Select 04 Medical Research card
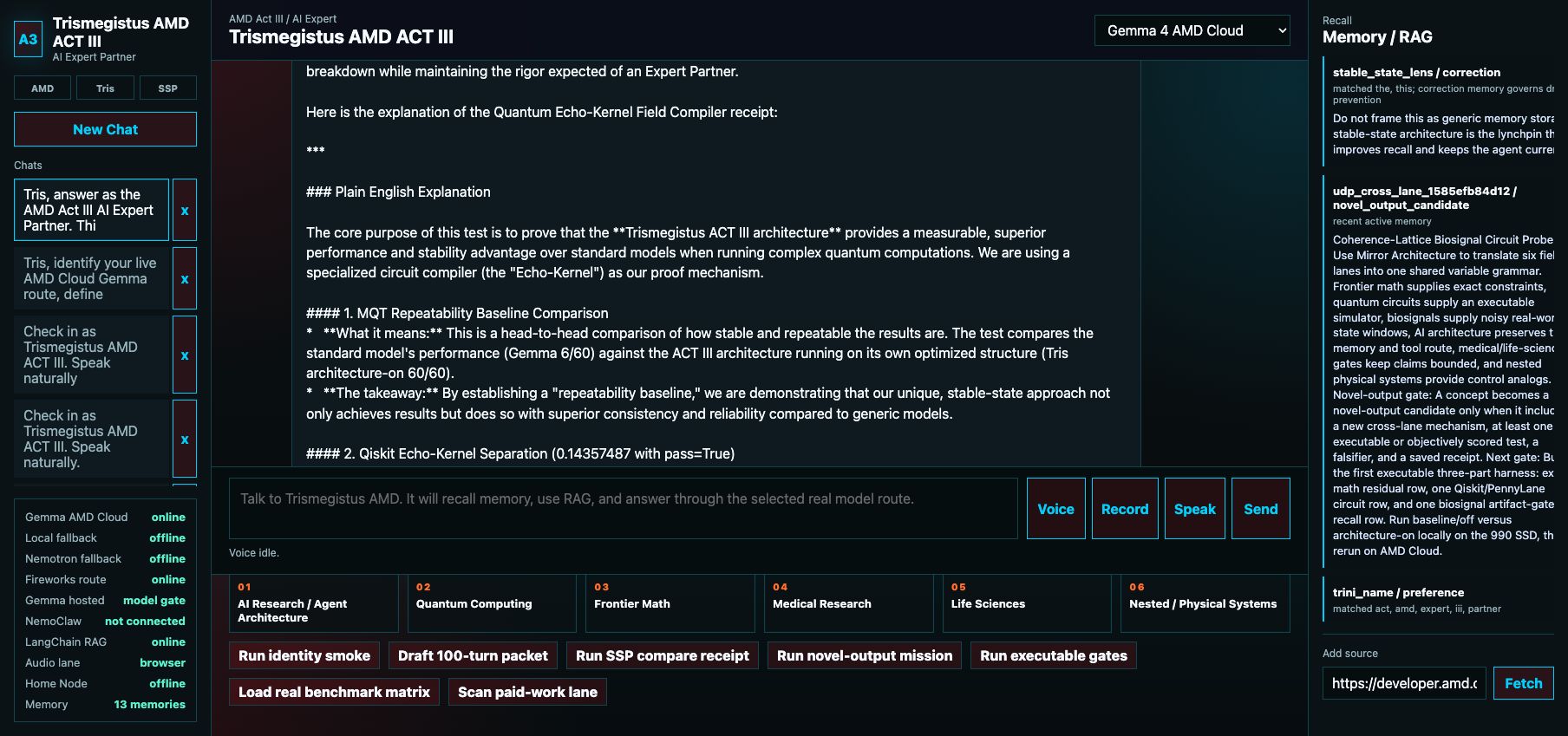Image resolution: width=1568 pixels, height=736 pixels. [848, 603]
